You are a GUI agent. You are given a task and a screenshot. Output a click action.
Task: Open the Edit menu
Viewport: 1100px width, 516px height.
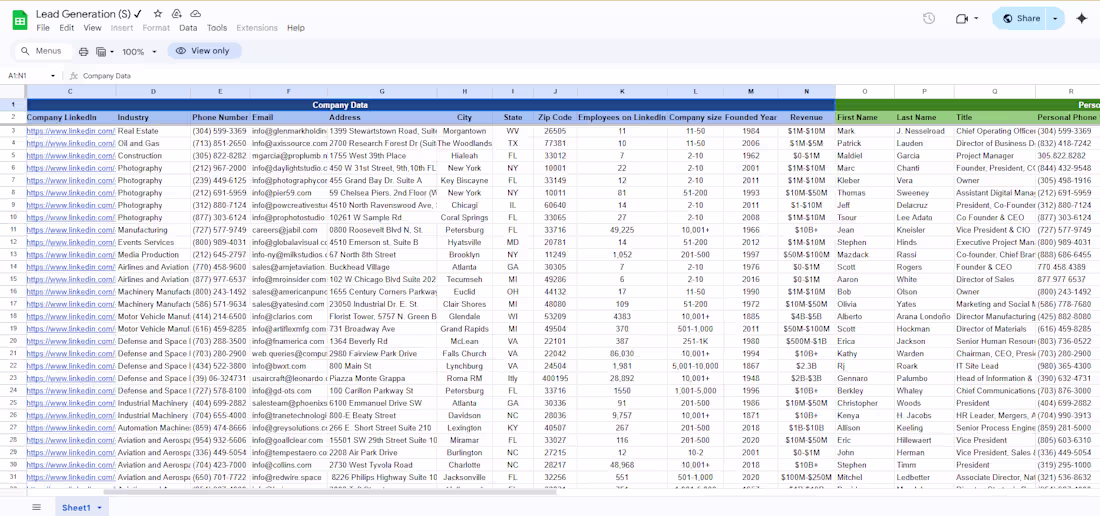pyautogui.click(x=67, y=28)
